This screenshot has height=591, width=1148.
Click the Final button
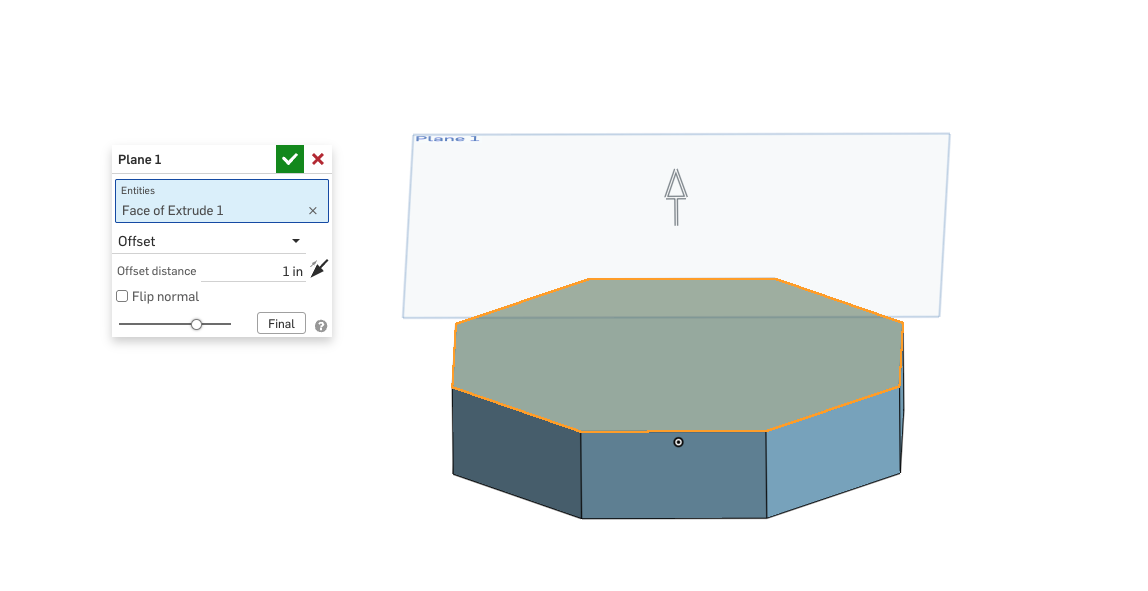(281, 324)
